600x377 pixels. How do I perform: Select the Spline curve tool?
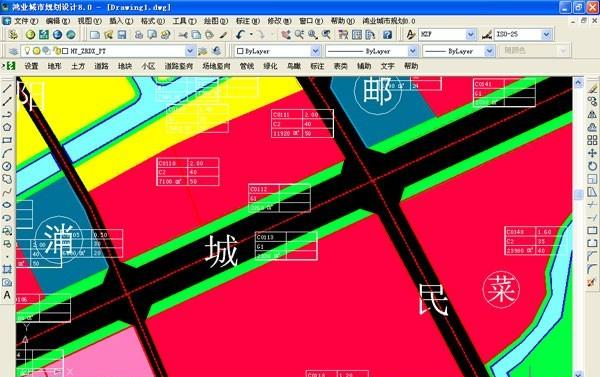(x=7, y=192)
